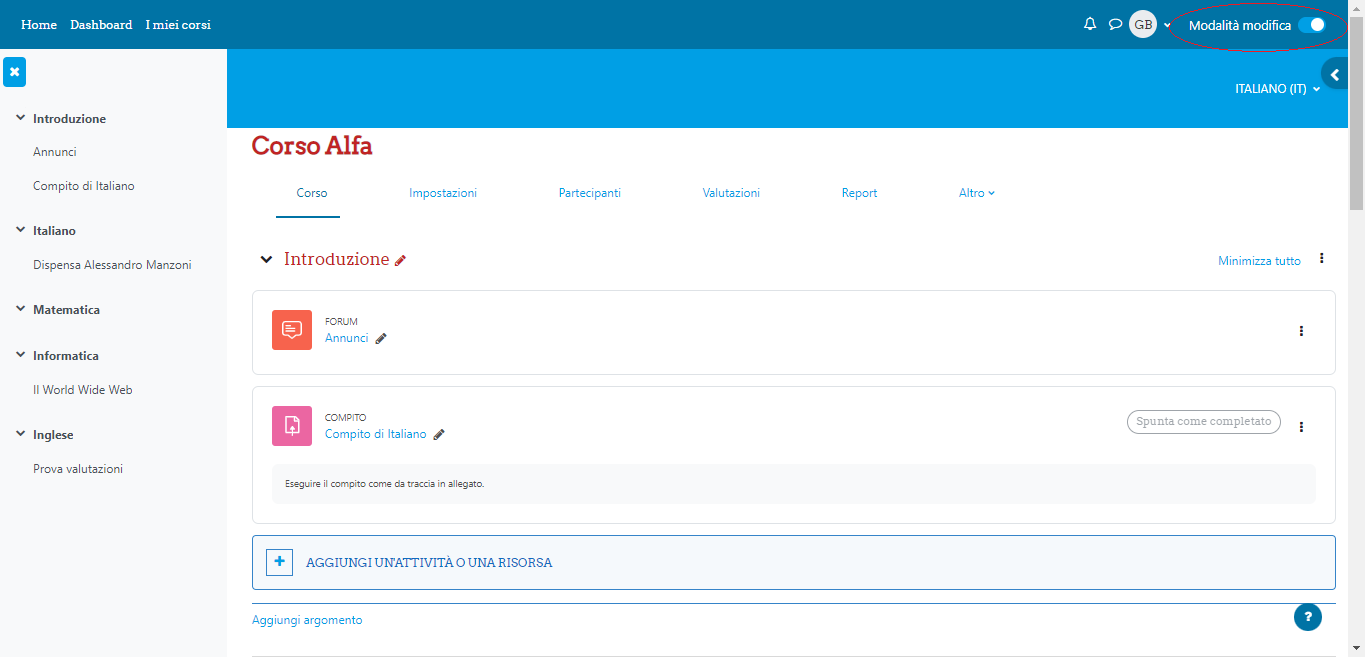The image size is (1365, 657).
Task: Click the Forum activity icon
Action: [x=292, y=330]
